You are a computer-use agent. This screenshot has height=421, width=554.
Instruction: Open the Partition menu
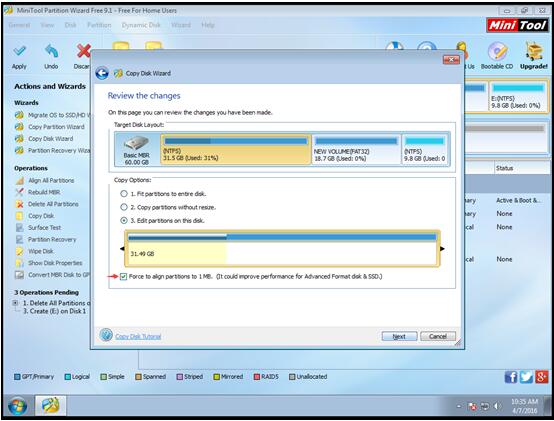pos(99,25)
